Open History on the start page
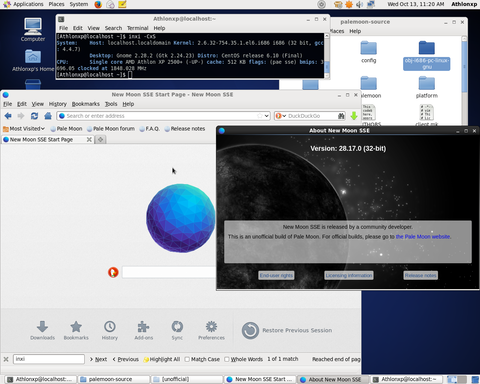480x384 pixels. coord(110,330)
